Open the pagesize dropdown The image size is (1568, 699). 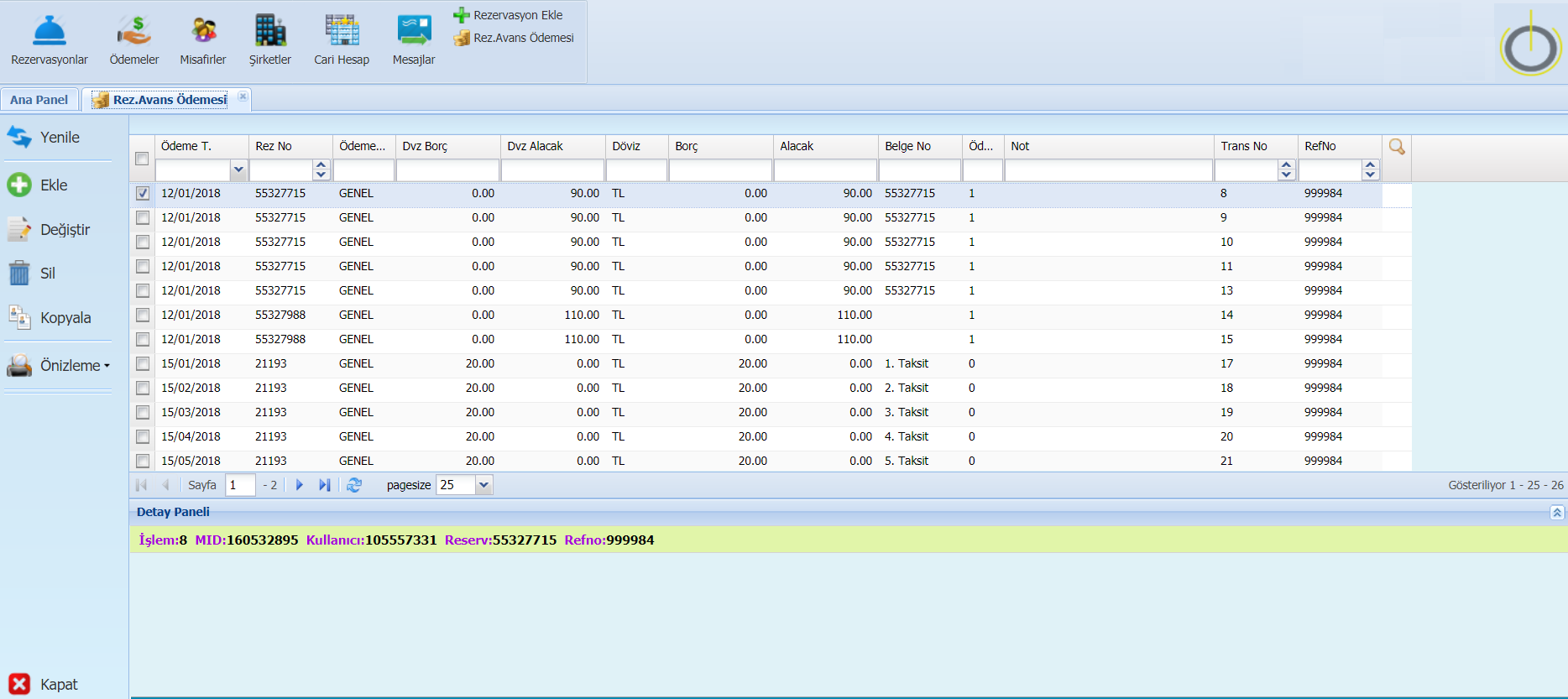(x=483, y=485)
